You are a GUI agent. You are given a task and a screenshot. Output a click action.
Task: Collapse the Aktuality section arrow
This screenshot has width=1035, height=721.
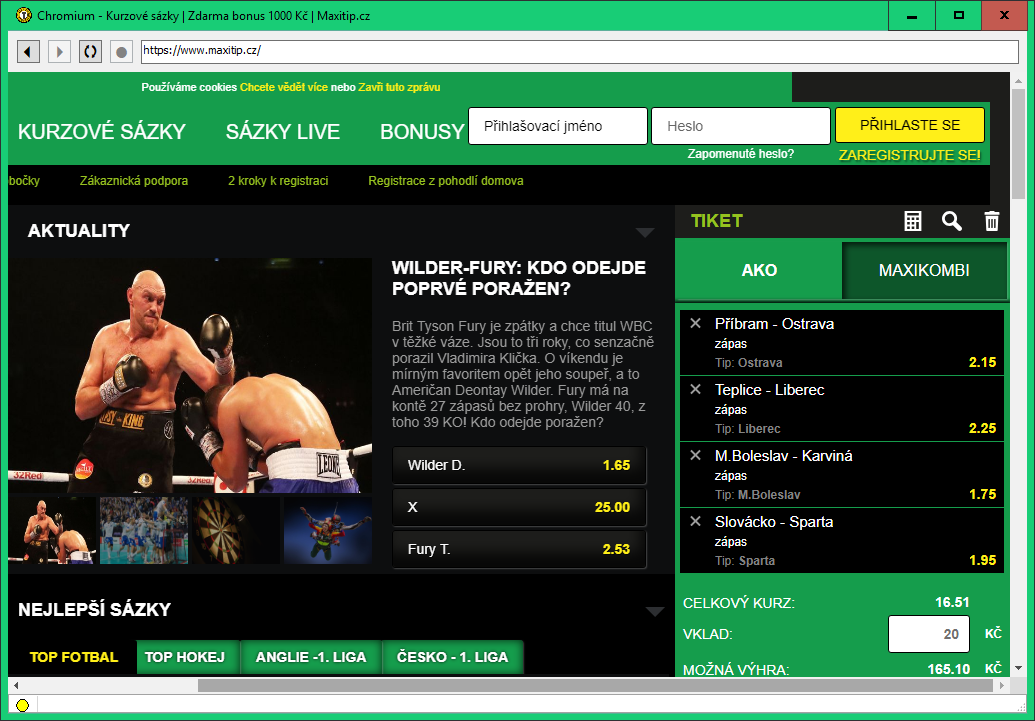[x=645, y=232]
